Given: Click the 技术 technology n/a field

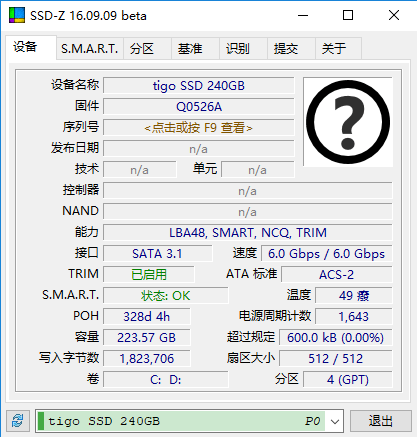Looking at the screenshot, I should [140, 170].
